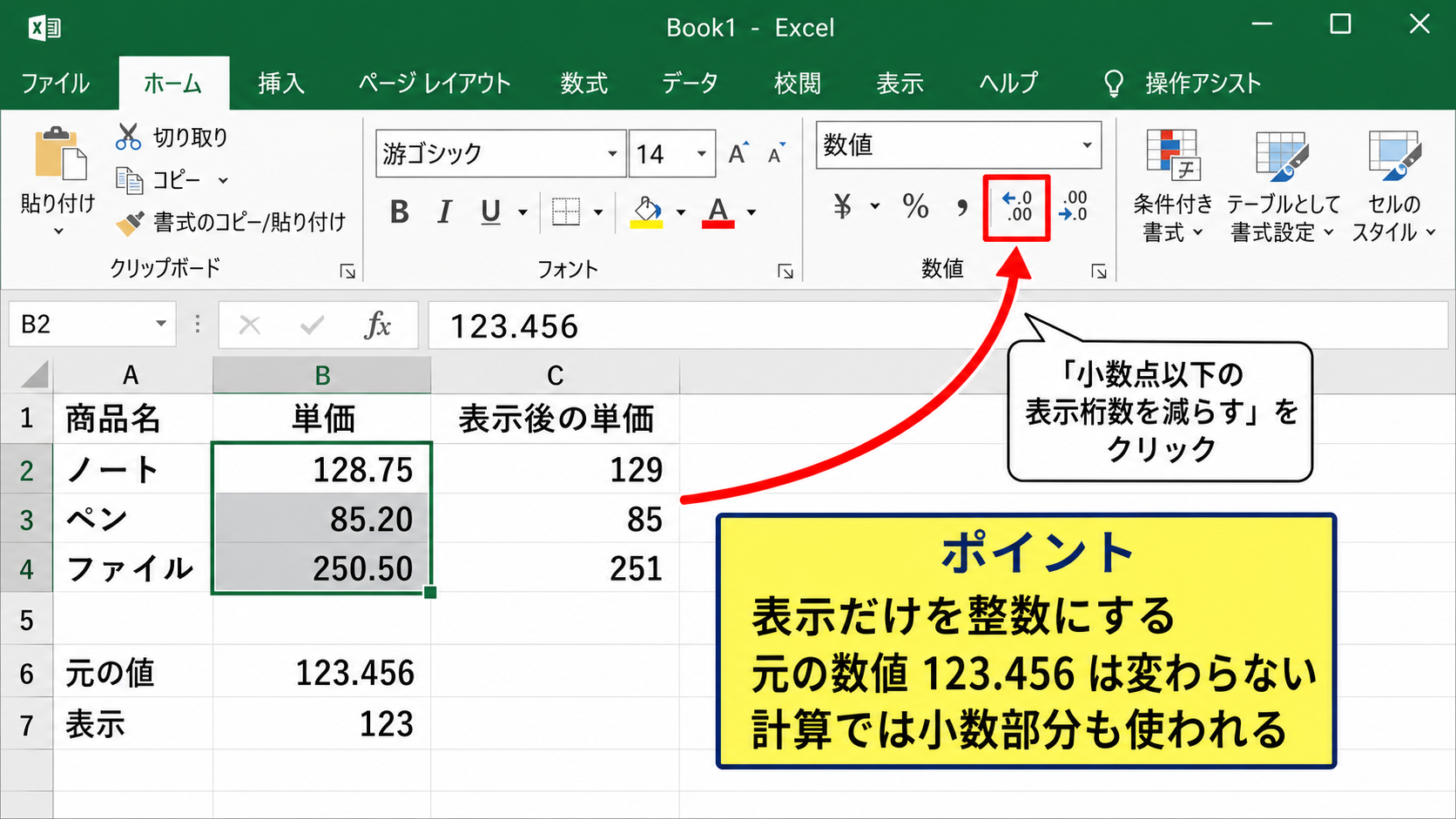
Task: Open Number (数値) group dialog launcher
Action: pos(1099,272)
